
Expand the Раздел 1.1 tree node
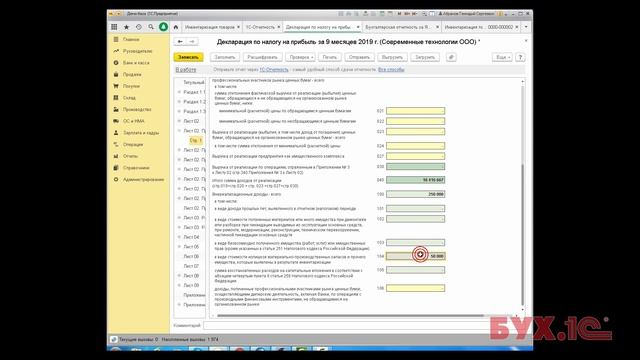click(179, 92)
